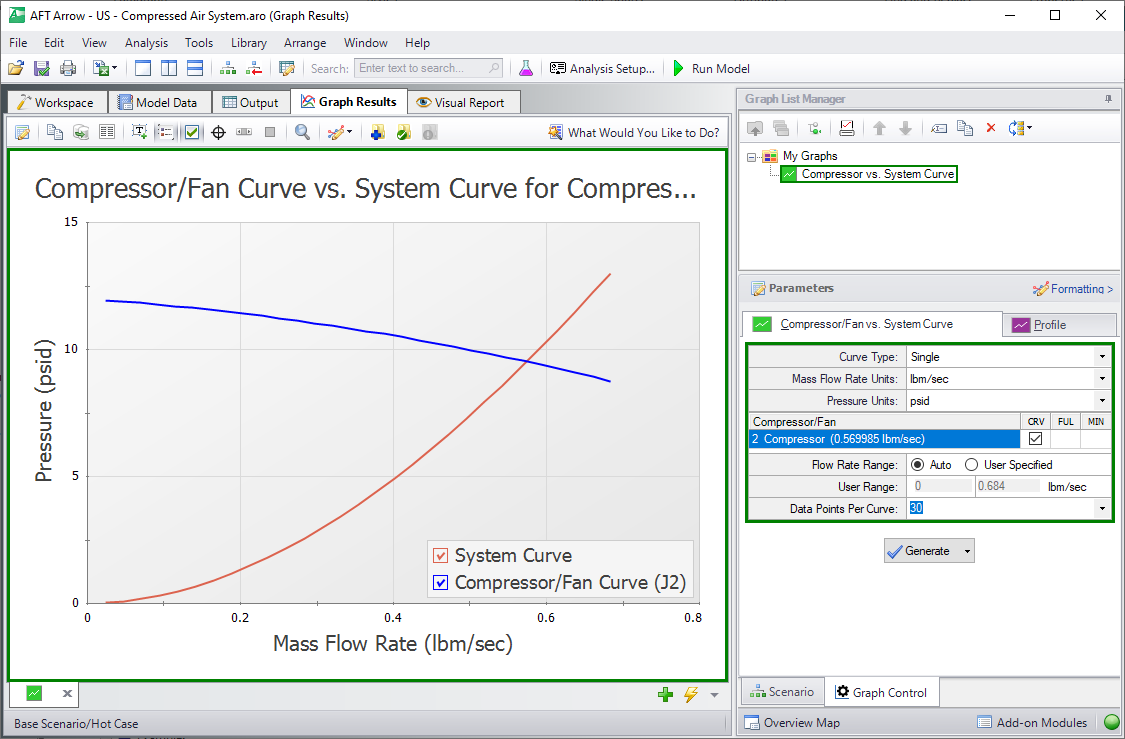Viewport: 1125px width, 739px height.
Task: Open the Library menu
Action: click(248, 43)
